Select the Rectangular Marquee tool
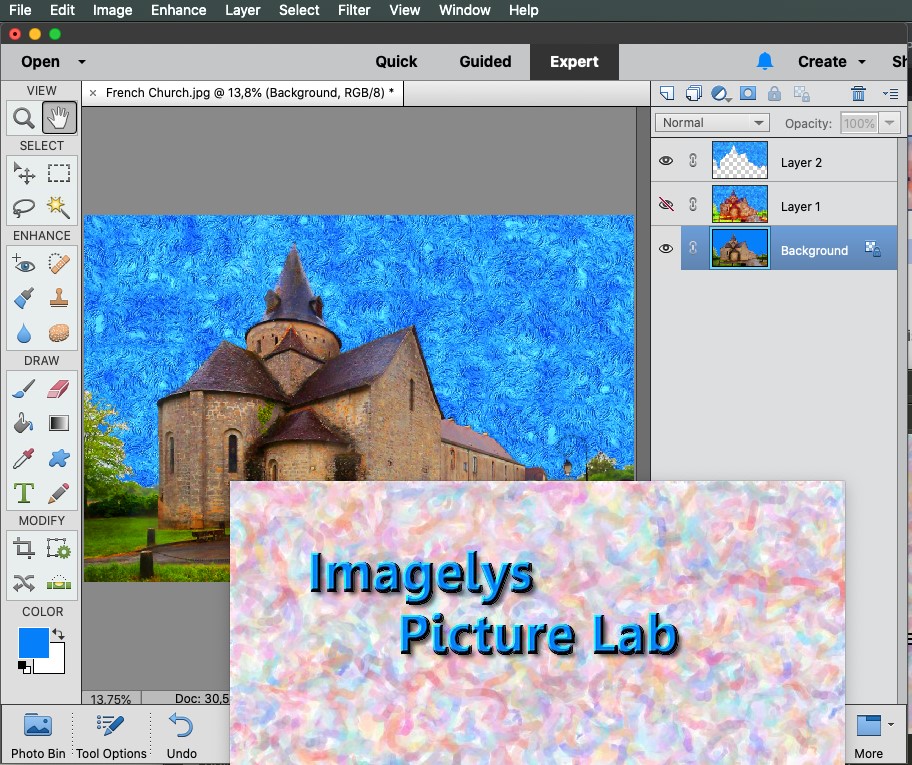 59,173
